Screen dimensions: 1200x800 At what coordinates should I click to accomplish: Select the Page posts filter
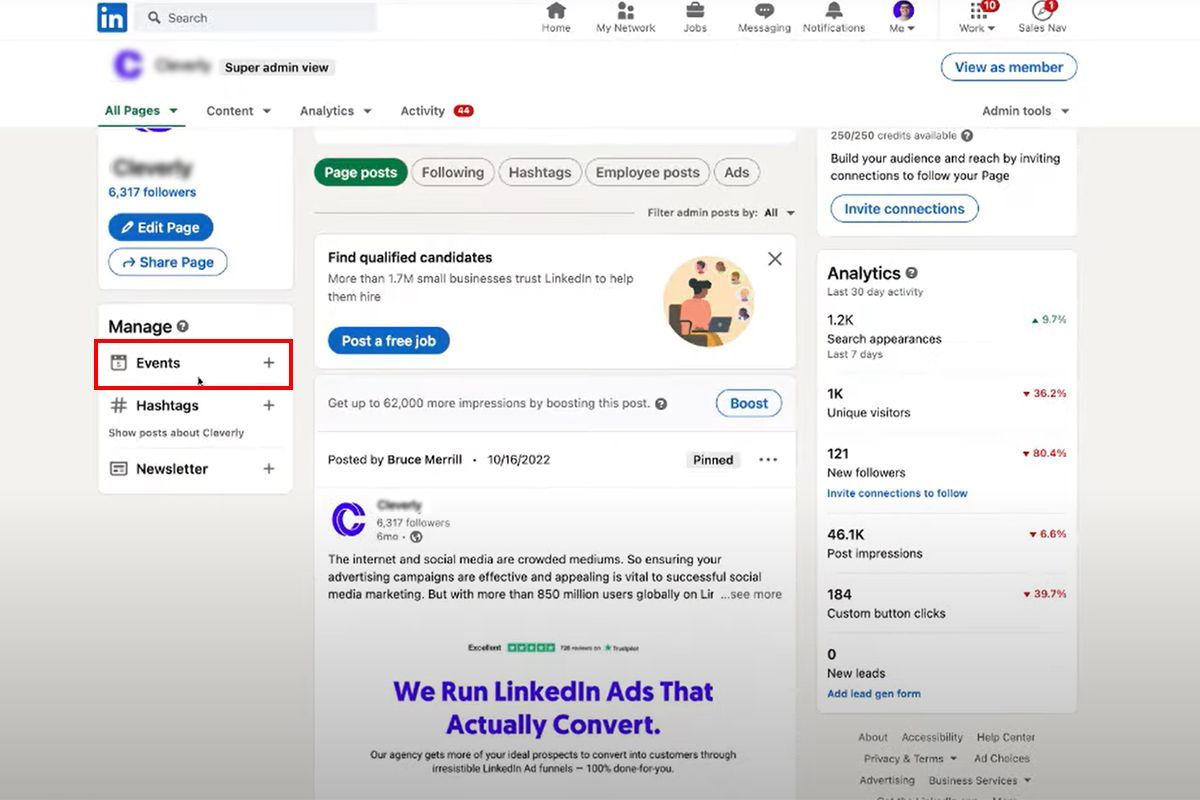tap(360, 172)
